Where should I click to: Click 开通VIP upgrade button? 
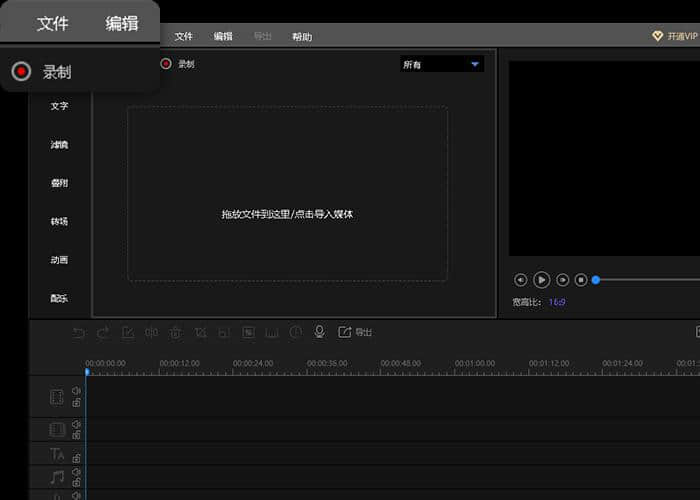676,36
